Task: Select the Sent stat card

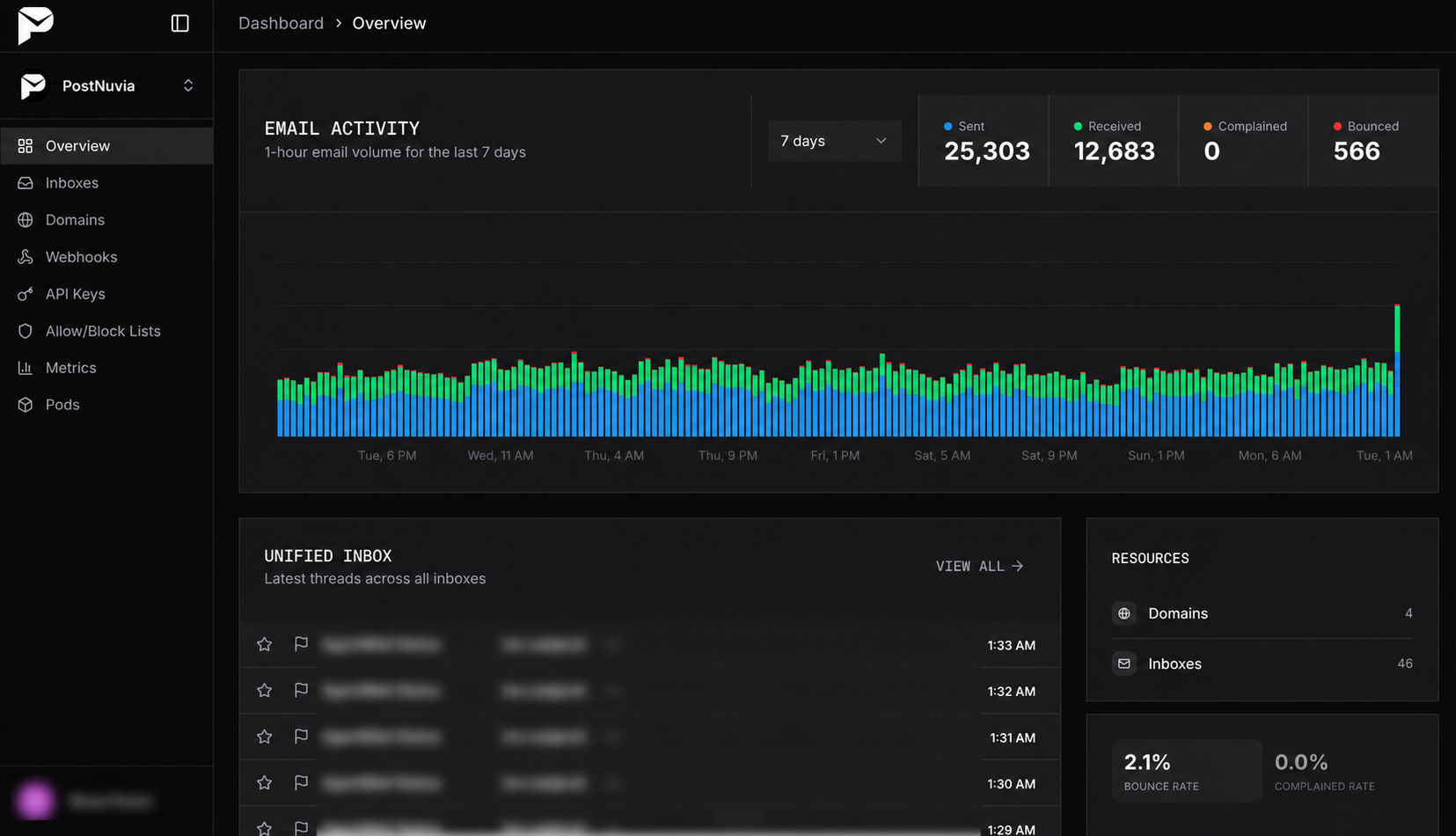Action: (984, 141)
